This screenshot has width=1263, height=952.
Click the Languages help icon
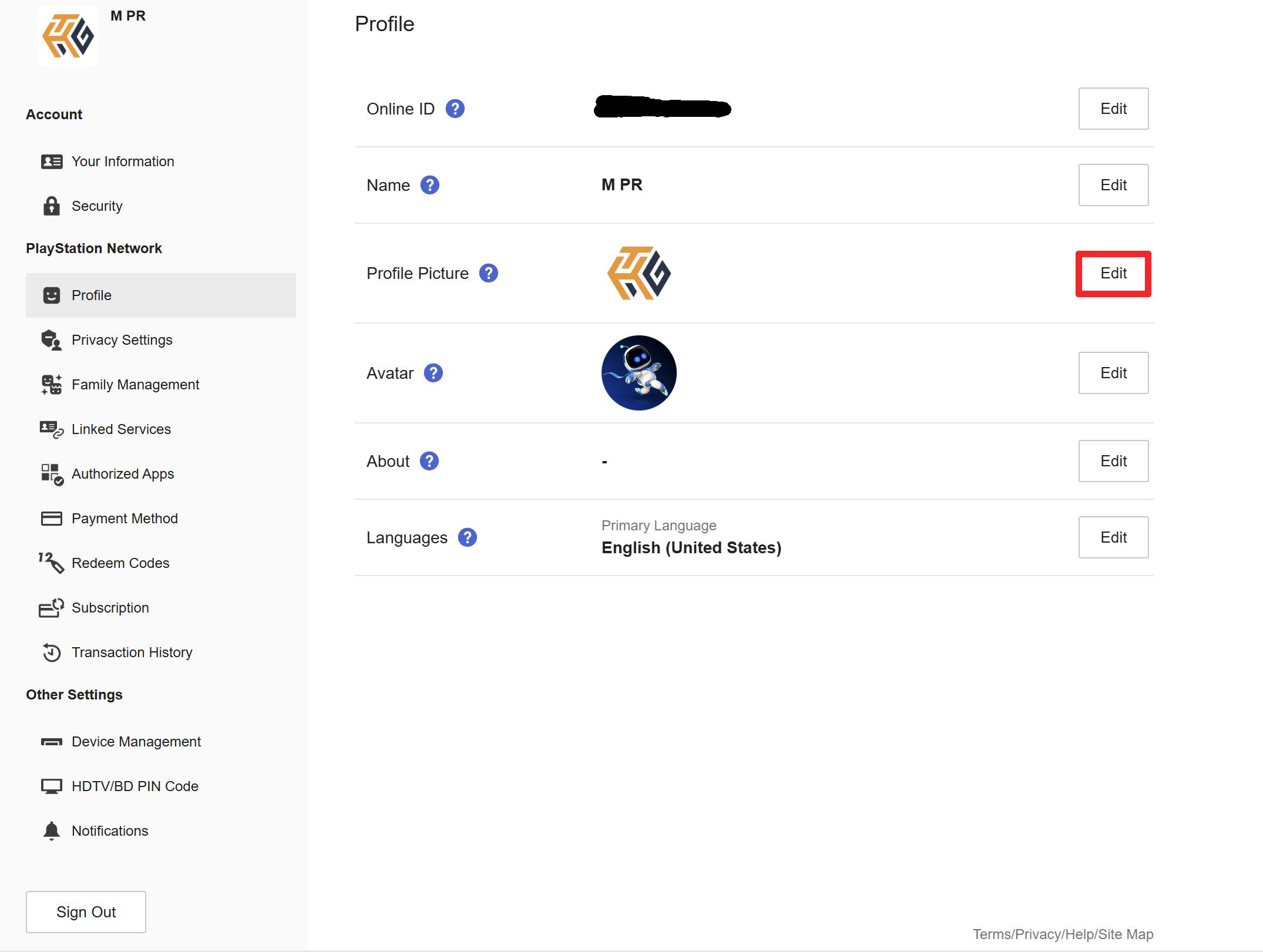(467, 537)
